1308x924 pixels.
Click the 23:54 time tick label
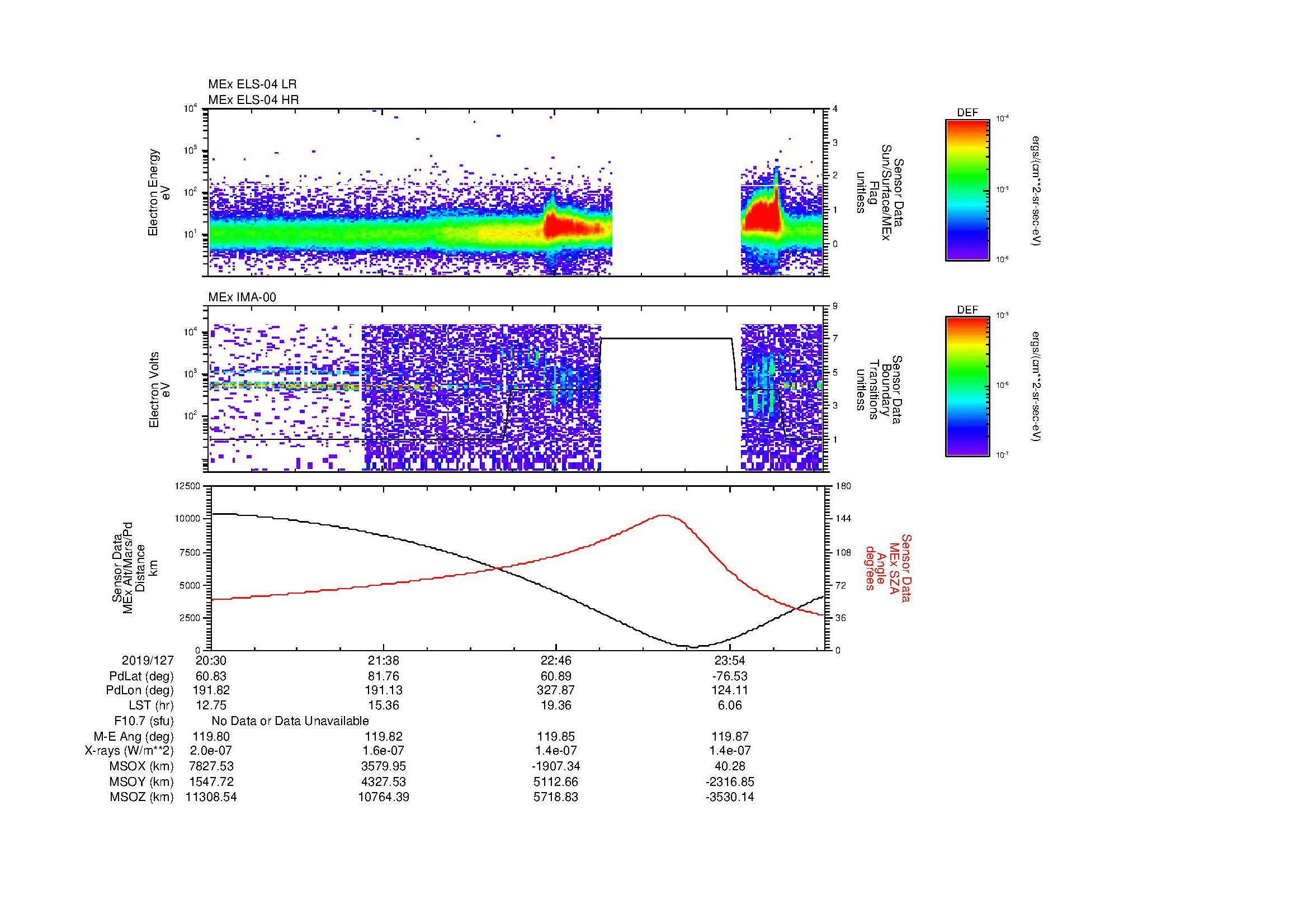pos(730,660)
